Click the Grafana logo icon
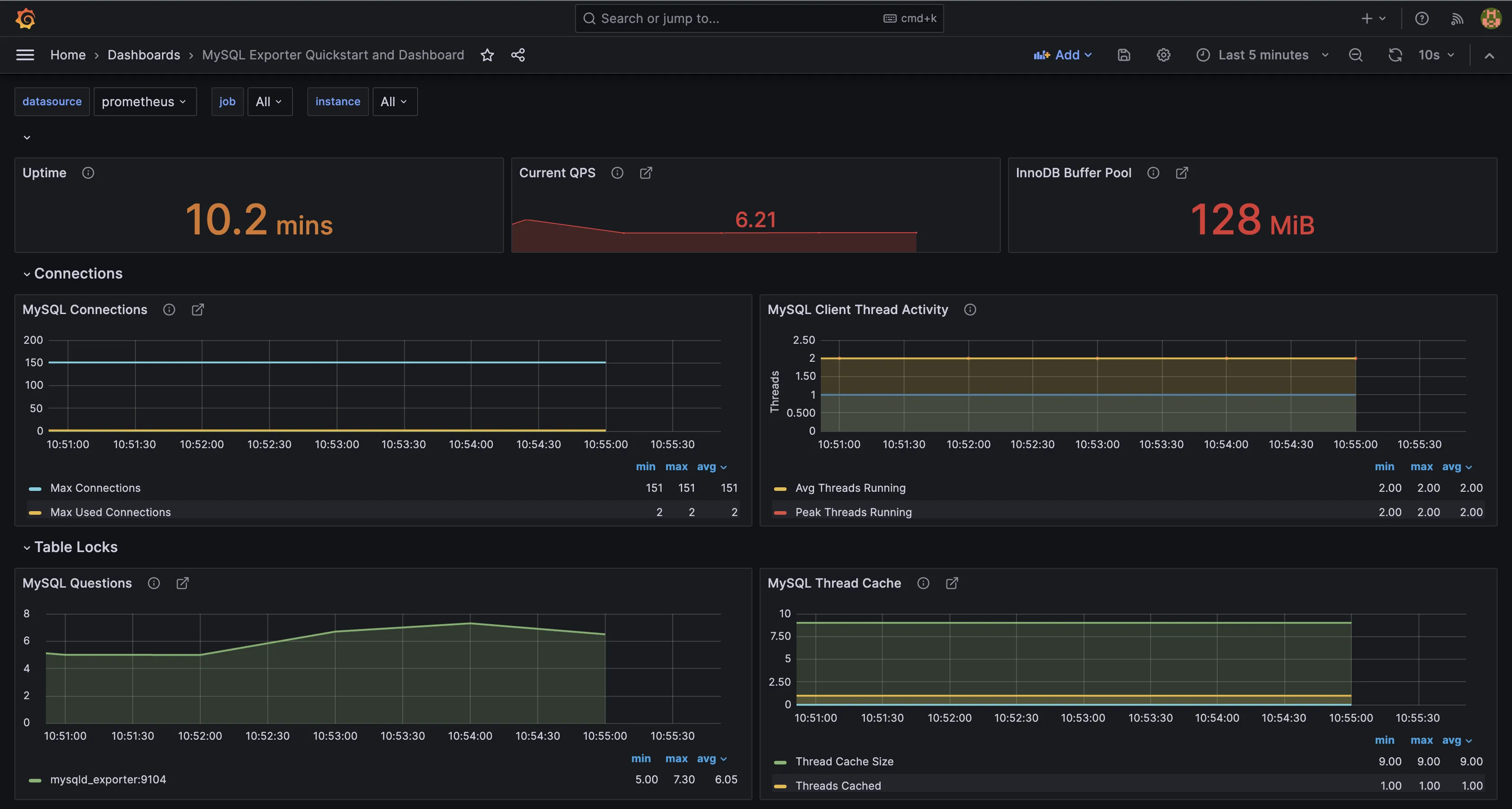Screen dimensions: 1512x809 click(x=25, y=18)
